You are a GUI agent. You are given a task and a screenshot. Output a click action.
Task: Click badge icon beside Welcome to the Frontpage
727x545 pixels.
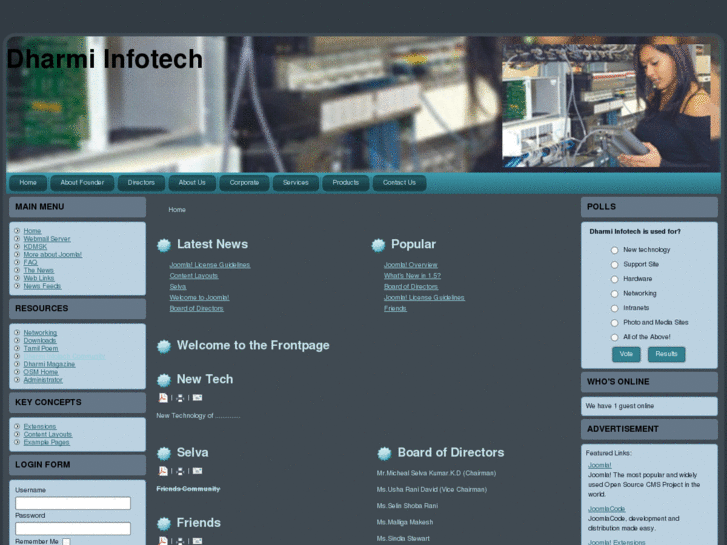[x=164, y=346]
